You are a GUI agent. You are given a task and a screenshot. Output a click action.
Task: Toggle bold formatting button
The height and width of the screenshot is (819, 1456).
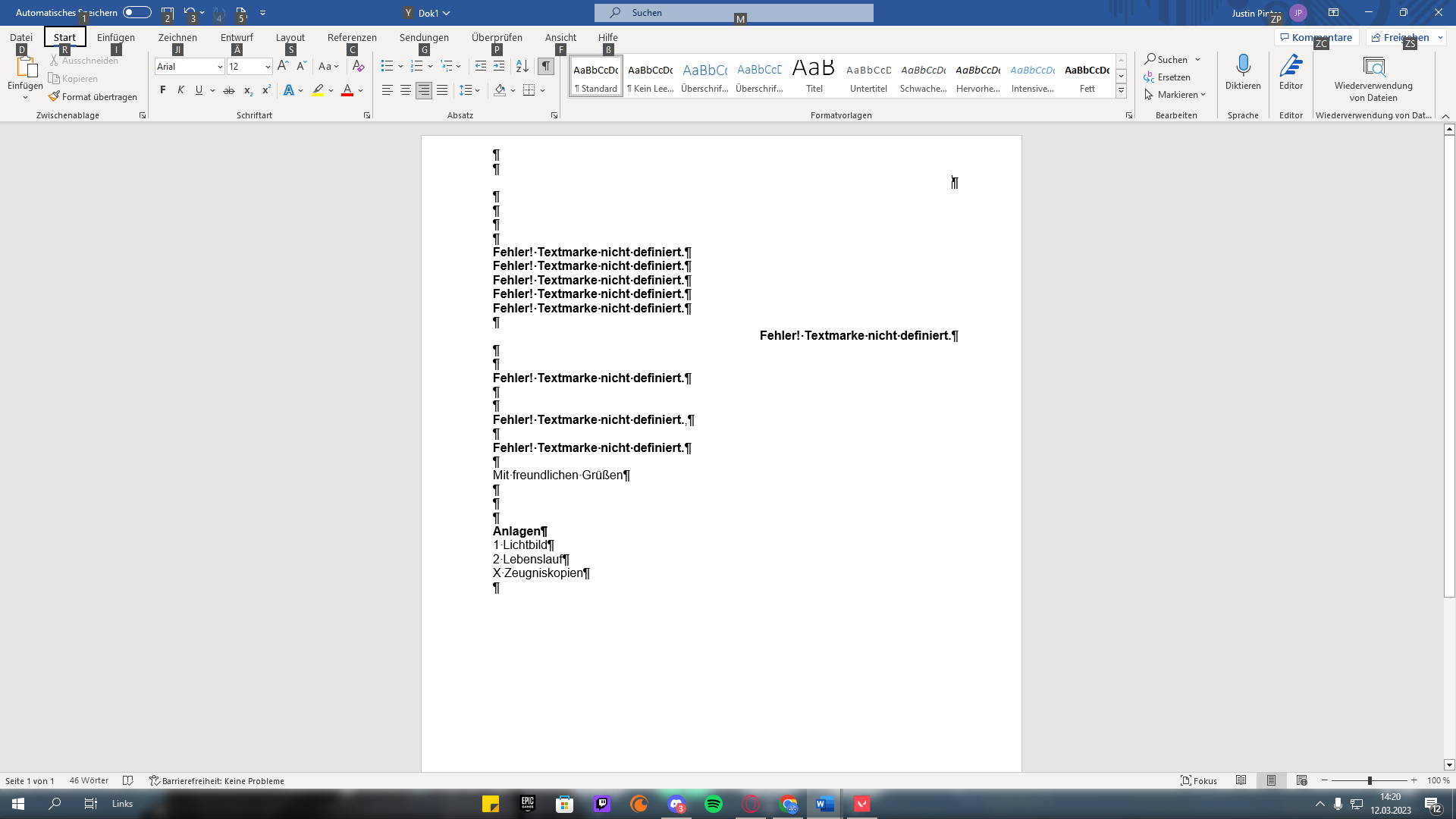tap(162, 90)
